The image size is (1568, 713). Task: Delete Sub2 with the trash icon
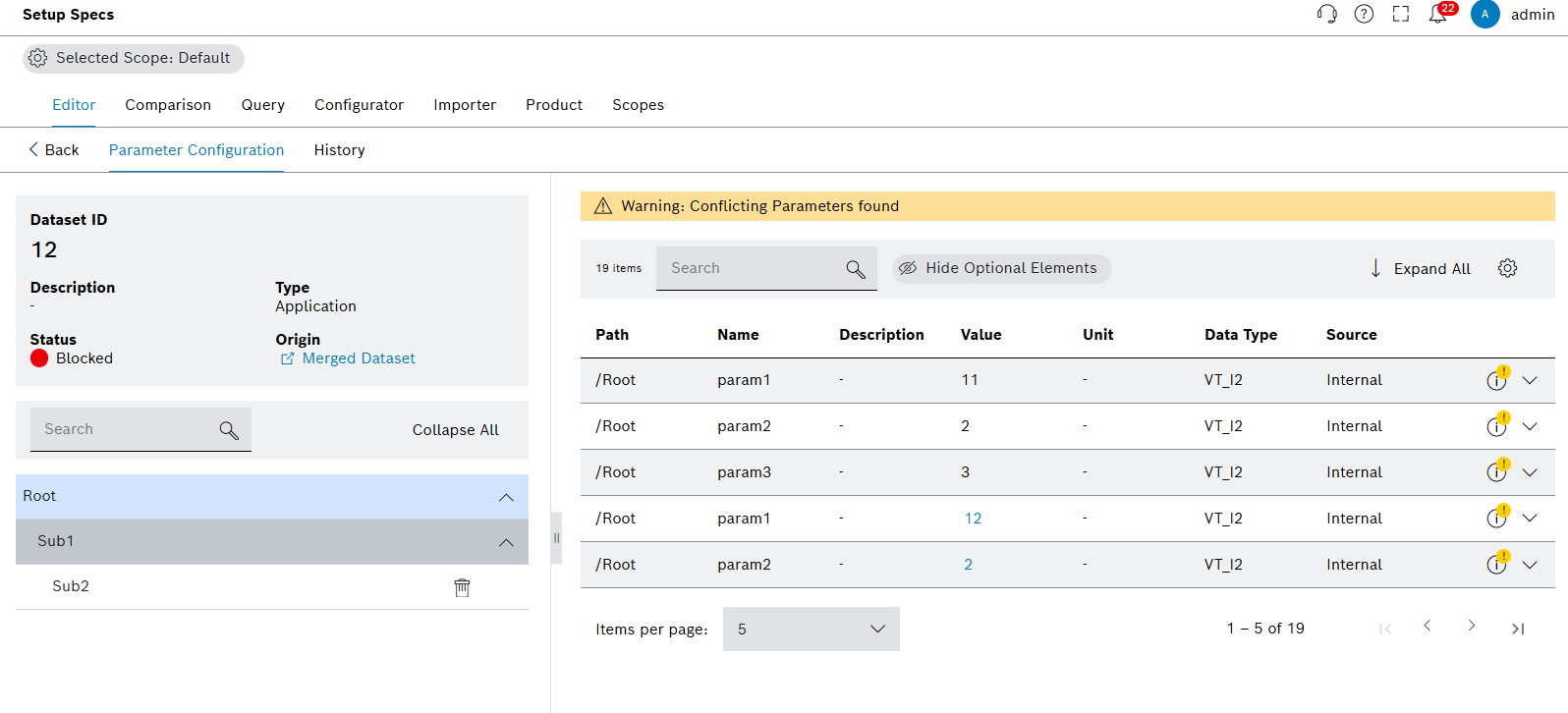(x=462, y=587)
